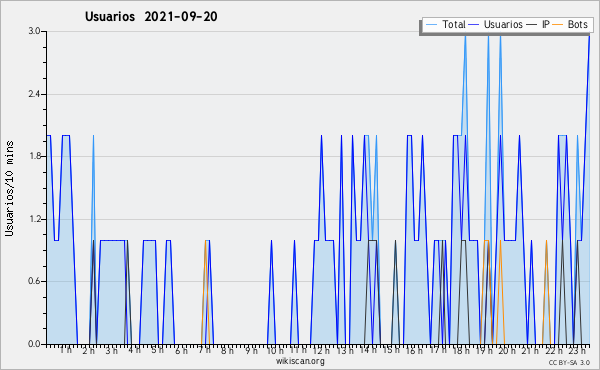Click the y-axis value 1.2

click(x=34, y=219)
